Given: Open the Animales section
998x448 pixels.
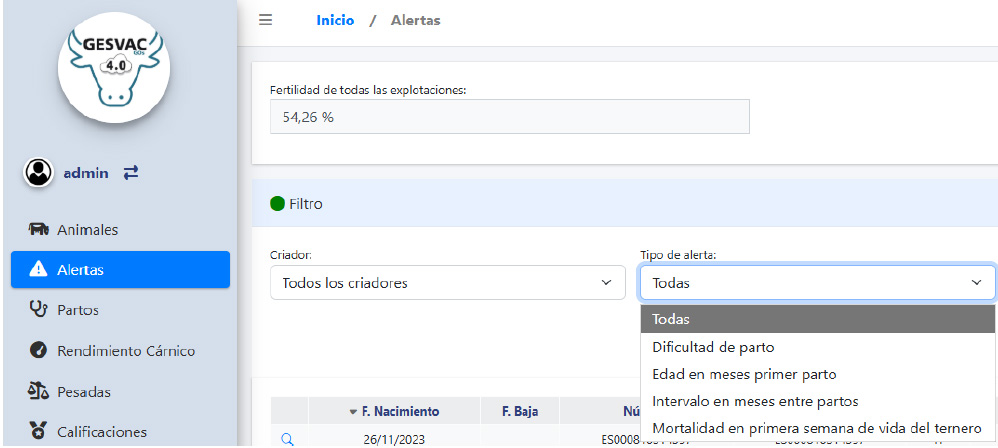Looking at the screenshot, I should pos(88,230).
